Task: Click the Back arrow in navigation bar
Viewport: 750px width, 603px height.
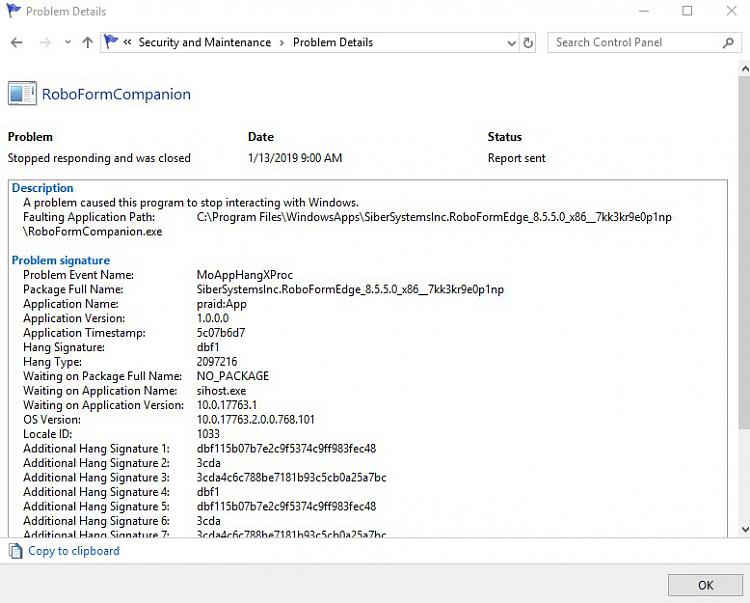Action: 16,43
